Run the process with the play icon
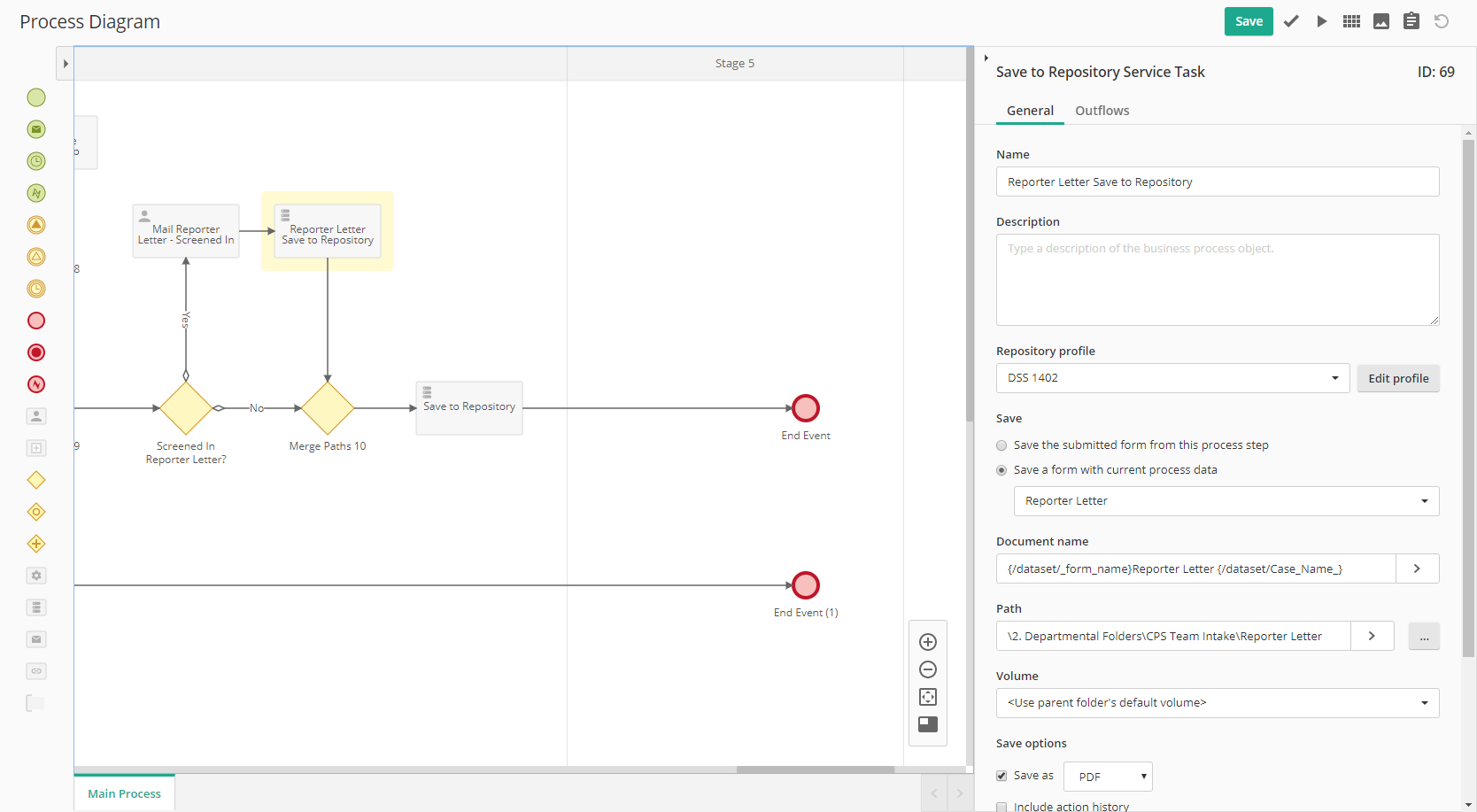The width and height of the screenshot is (1477, 812). (1321, 21)
